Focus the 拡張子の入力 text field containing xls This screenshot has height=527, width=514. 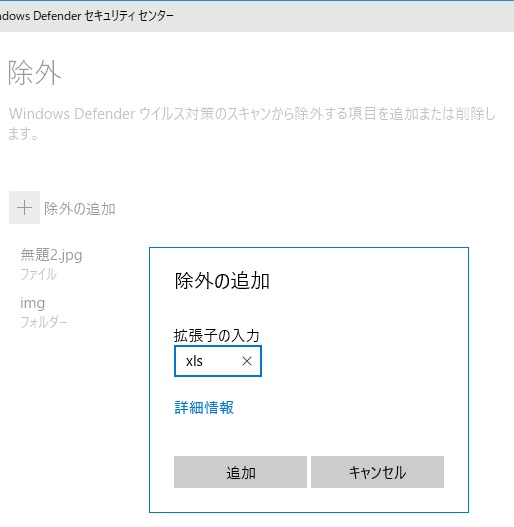tap(218, 361)
